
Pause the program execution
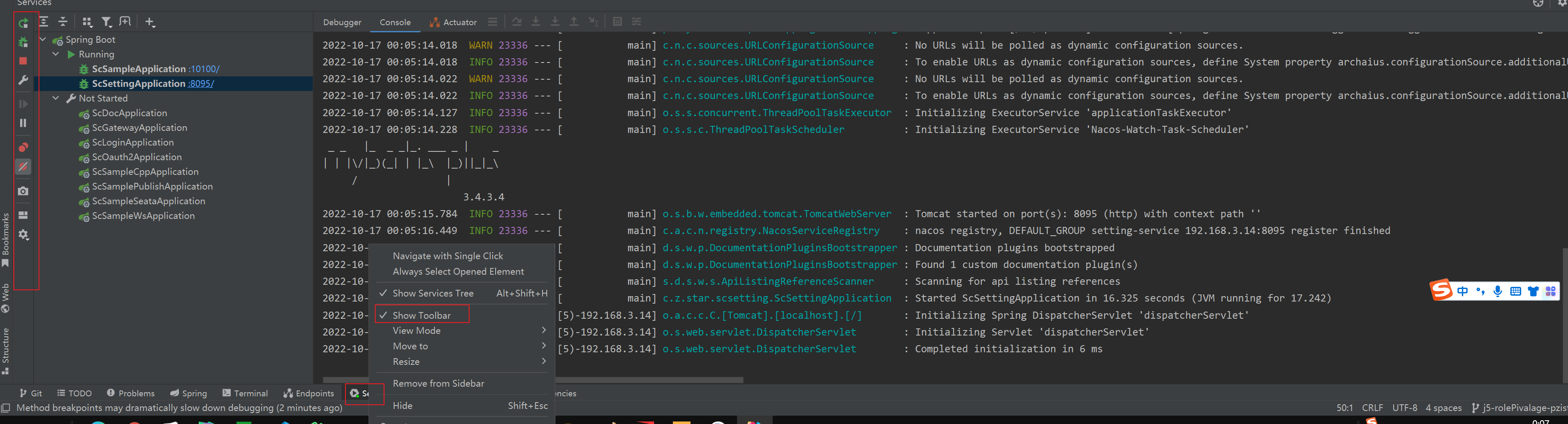point(23,123)
